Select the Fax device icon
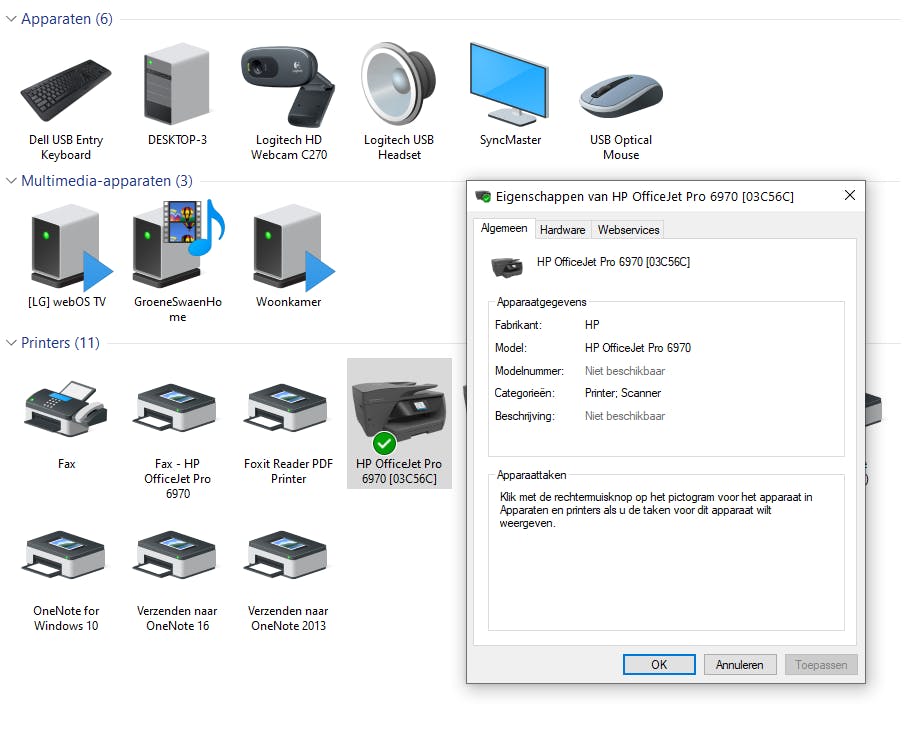 65,408
